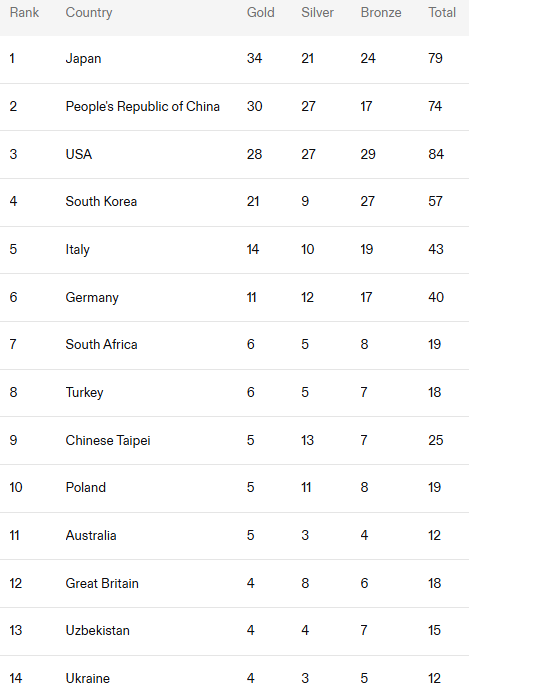Click the Ukraine country cell
Screen dimensions: 545x698
point(88,678)
